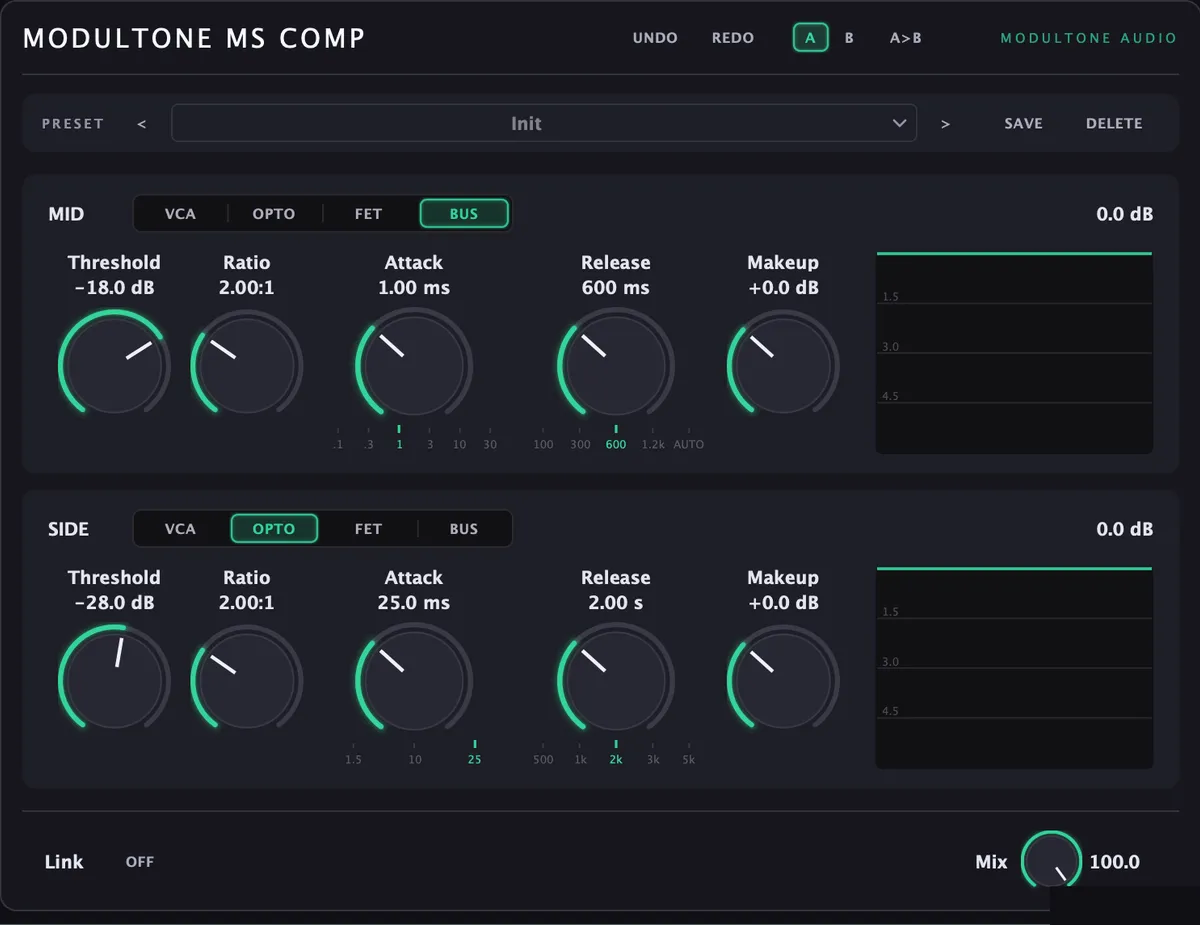Click SIDE Attack value 25.0 ms

coord(414,603)
